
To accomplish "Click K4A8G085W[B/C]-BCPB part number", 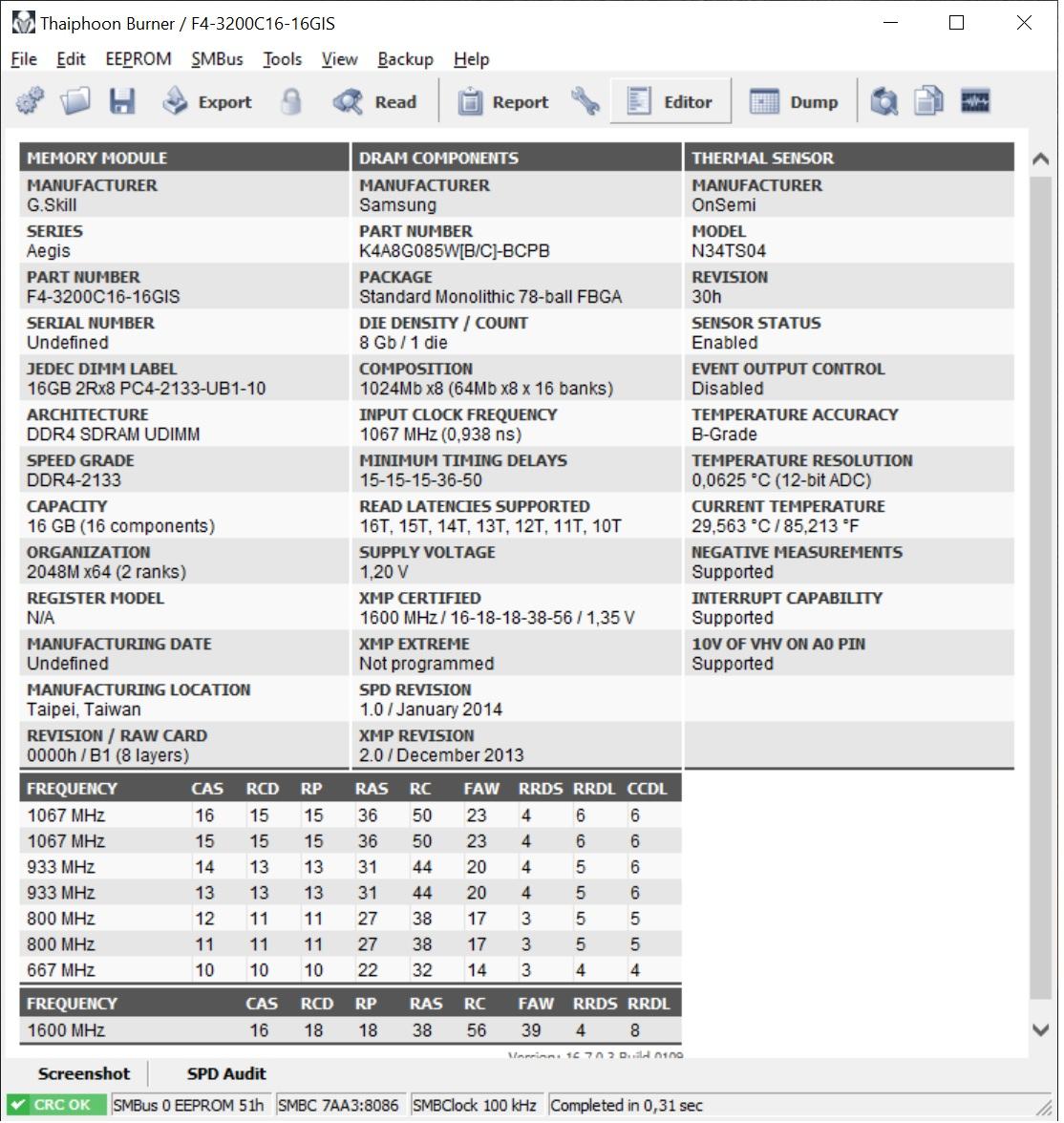I will [455, 250].
